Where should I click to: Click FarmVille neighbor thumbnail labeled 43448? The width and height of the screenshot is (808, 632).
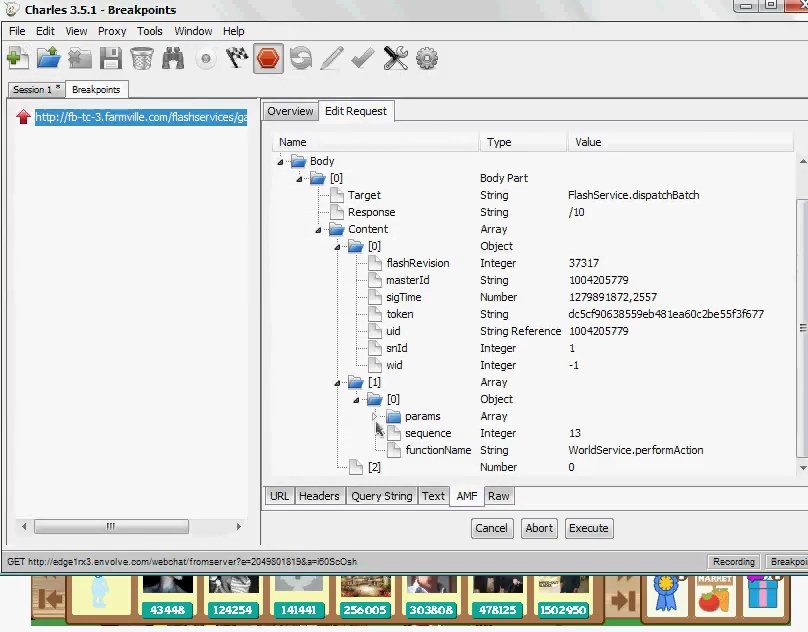pos(167,597)
